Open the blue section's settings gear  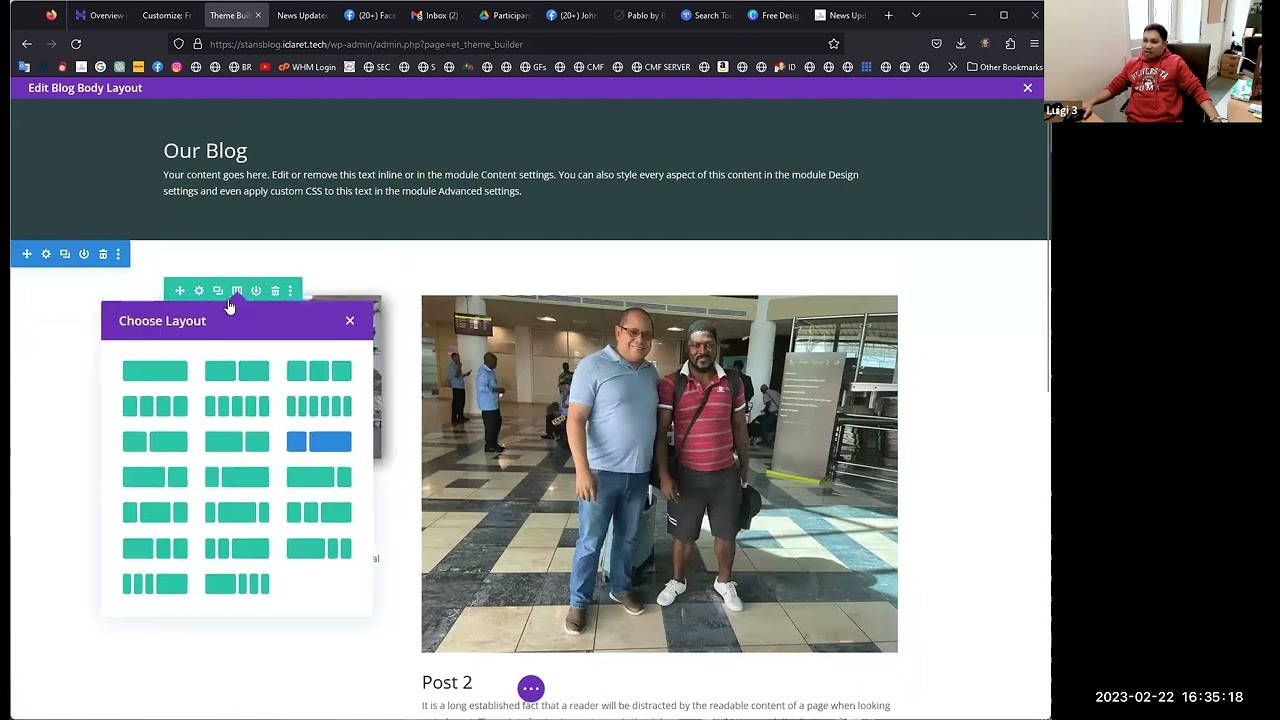46,254
